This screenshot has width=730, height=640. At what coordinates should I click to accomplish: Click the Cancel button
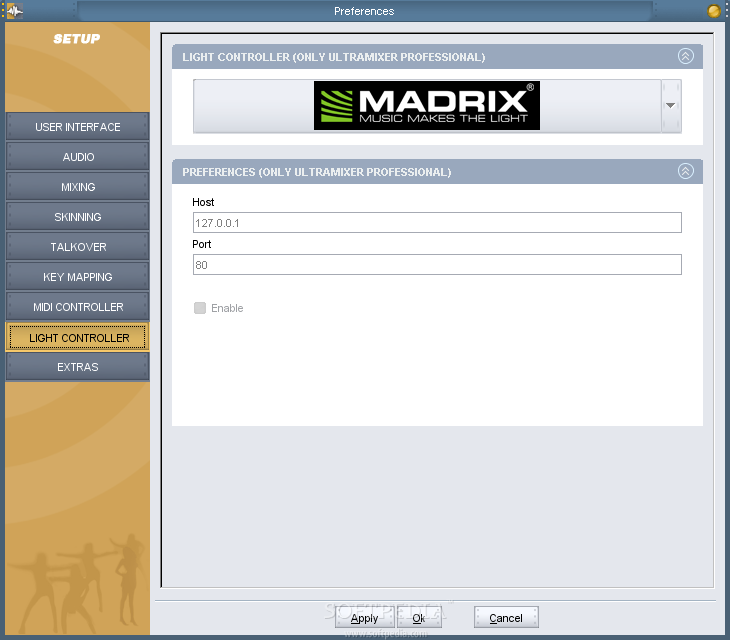506,618
